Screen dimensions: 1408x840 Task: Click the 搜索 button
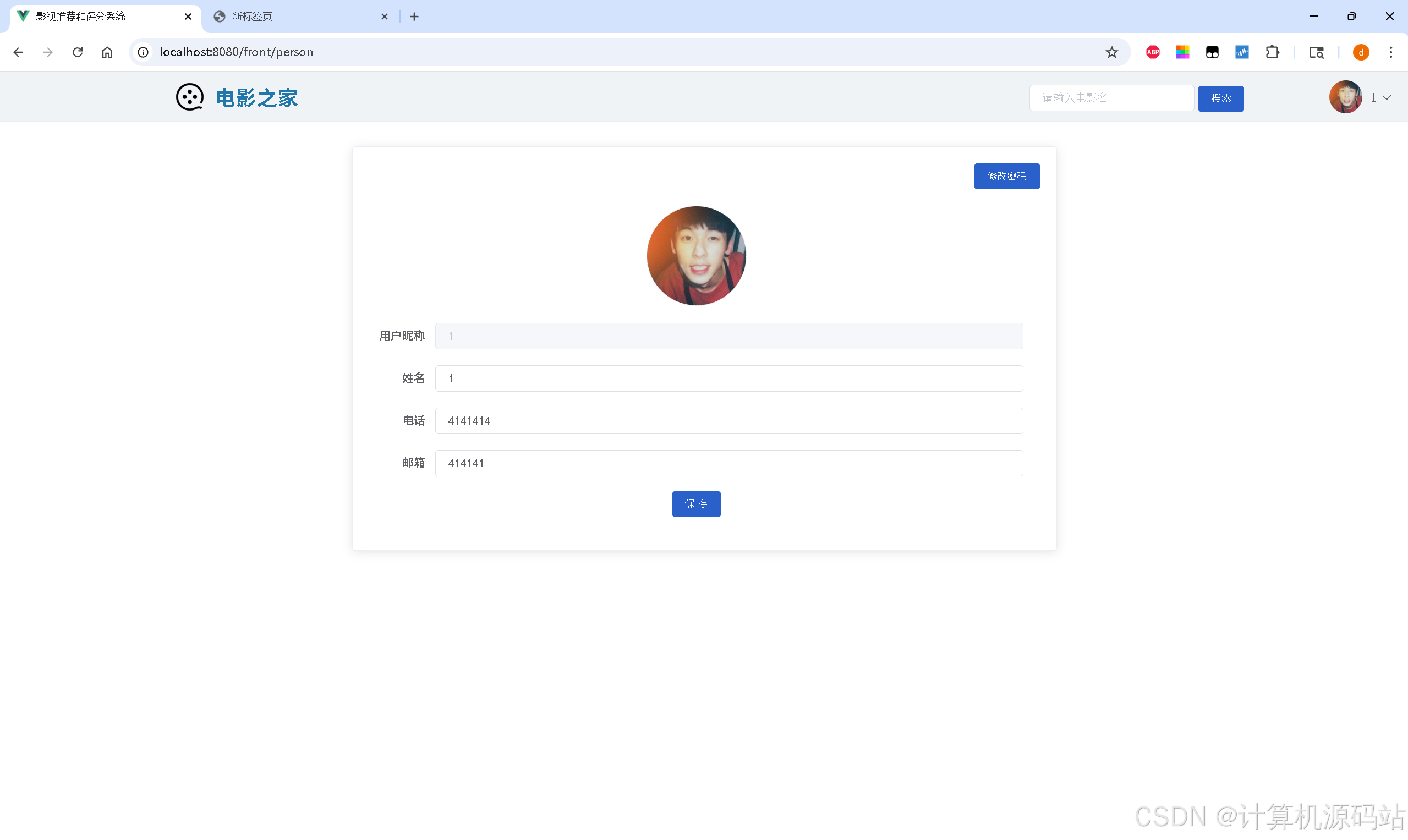click(x=1220, y=98)
